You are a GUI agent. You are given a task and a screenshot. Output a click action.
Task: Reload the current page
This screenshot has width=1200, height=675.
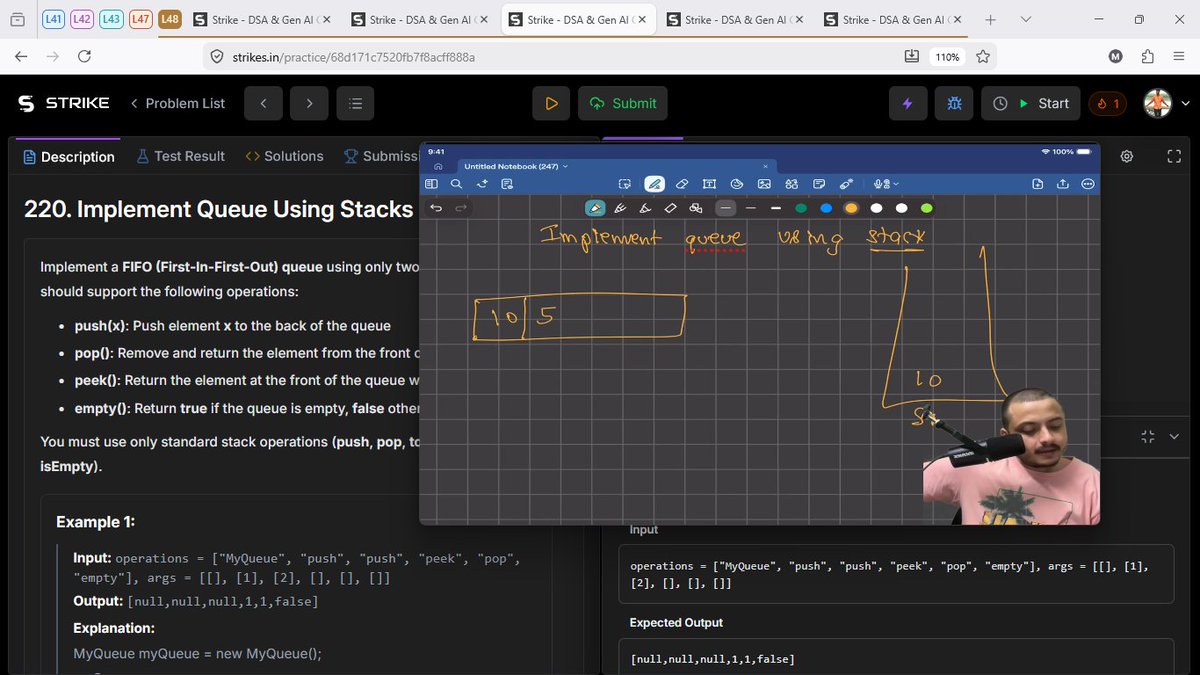click(84, 57)
